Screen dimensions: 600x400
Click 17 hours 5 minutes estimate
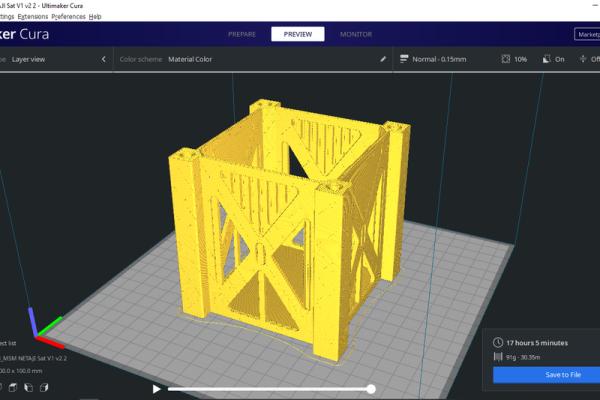click(537, 343)
